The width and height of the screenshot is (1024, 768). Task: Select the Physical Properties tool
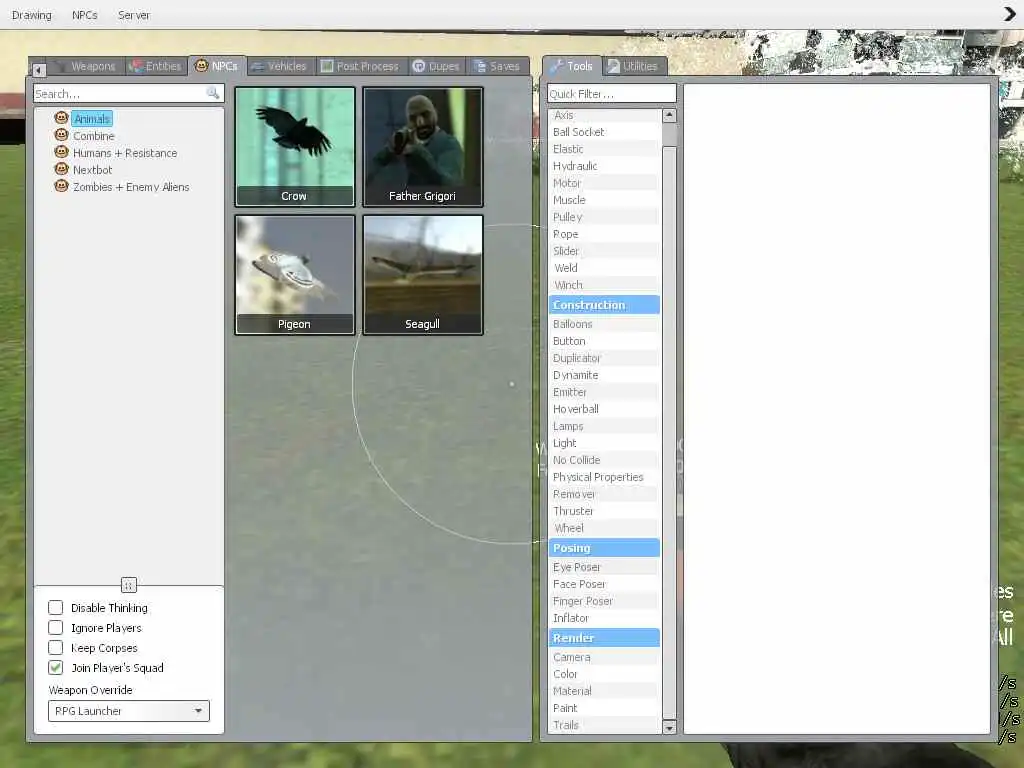click(x=604, y=477)
